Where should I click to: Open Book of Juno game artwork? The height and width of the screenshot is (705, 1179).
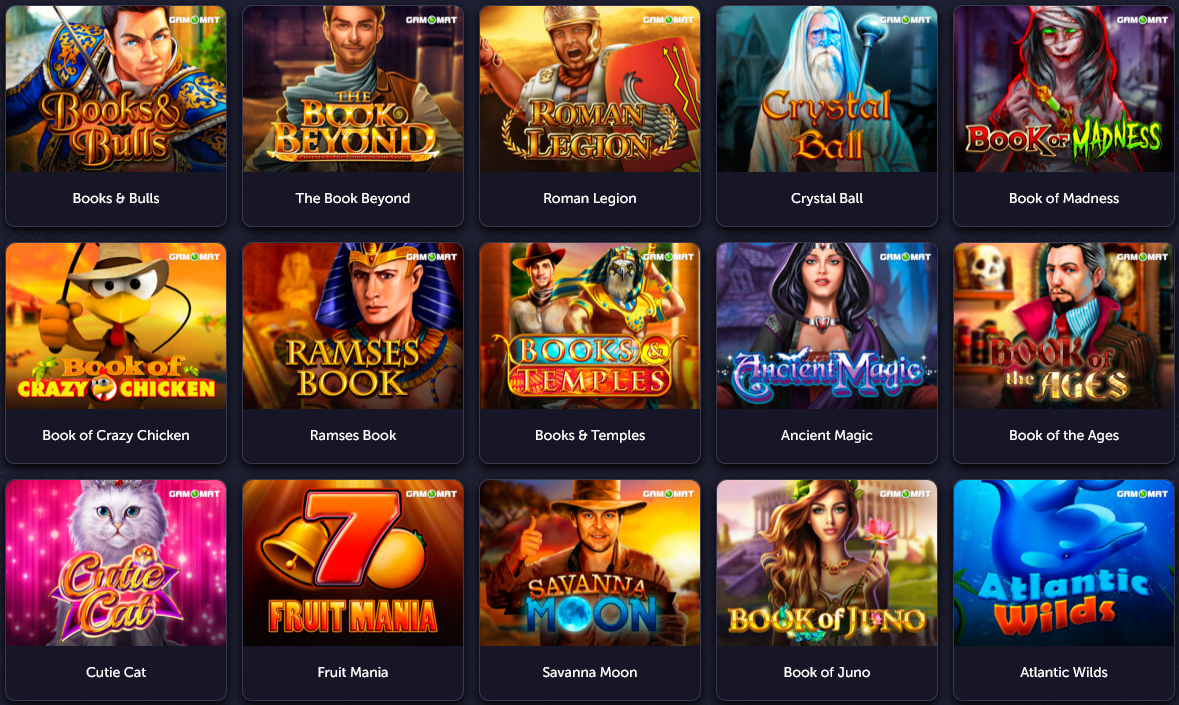[x=826, y=562]
